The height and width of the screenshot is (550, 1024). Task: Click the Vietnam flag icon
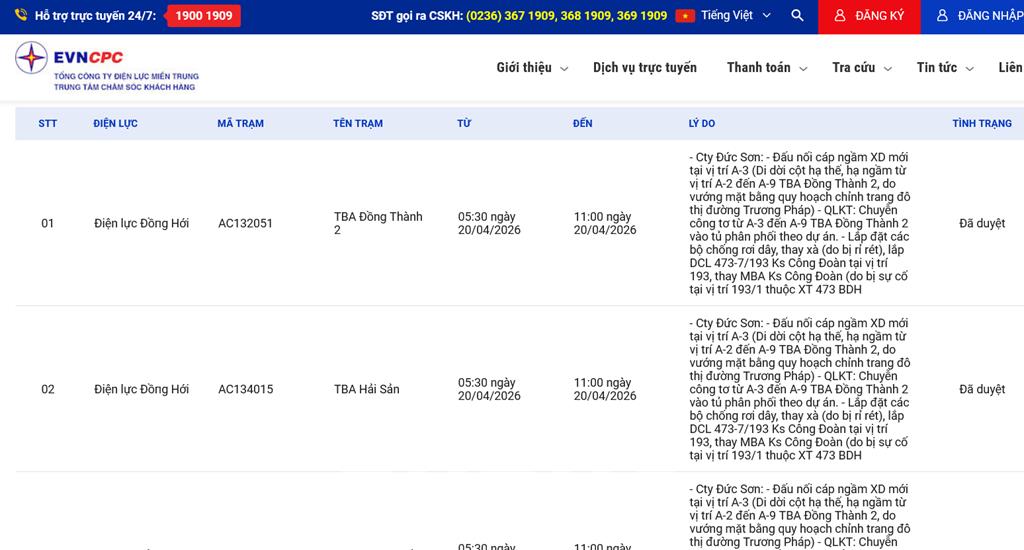coord(685,16)
